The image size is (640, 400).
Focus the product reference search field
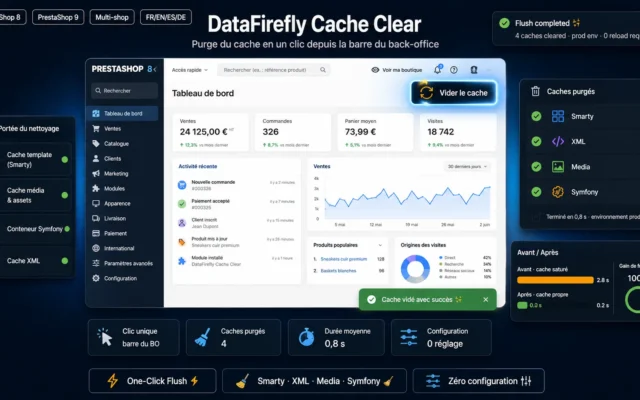pyautogui.click(x=274, y=70)
